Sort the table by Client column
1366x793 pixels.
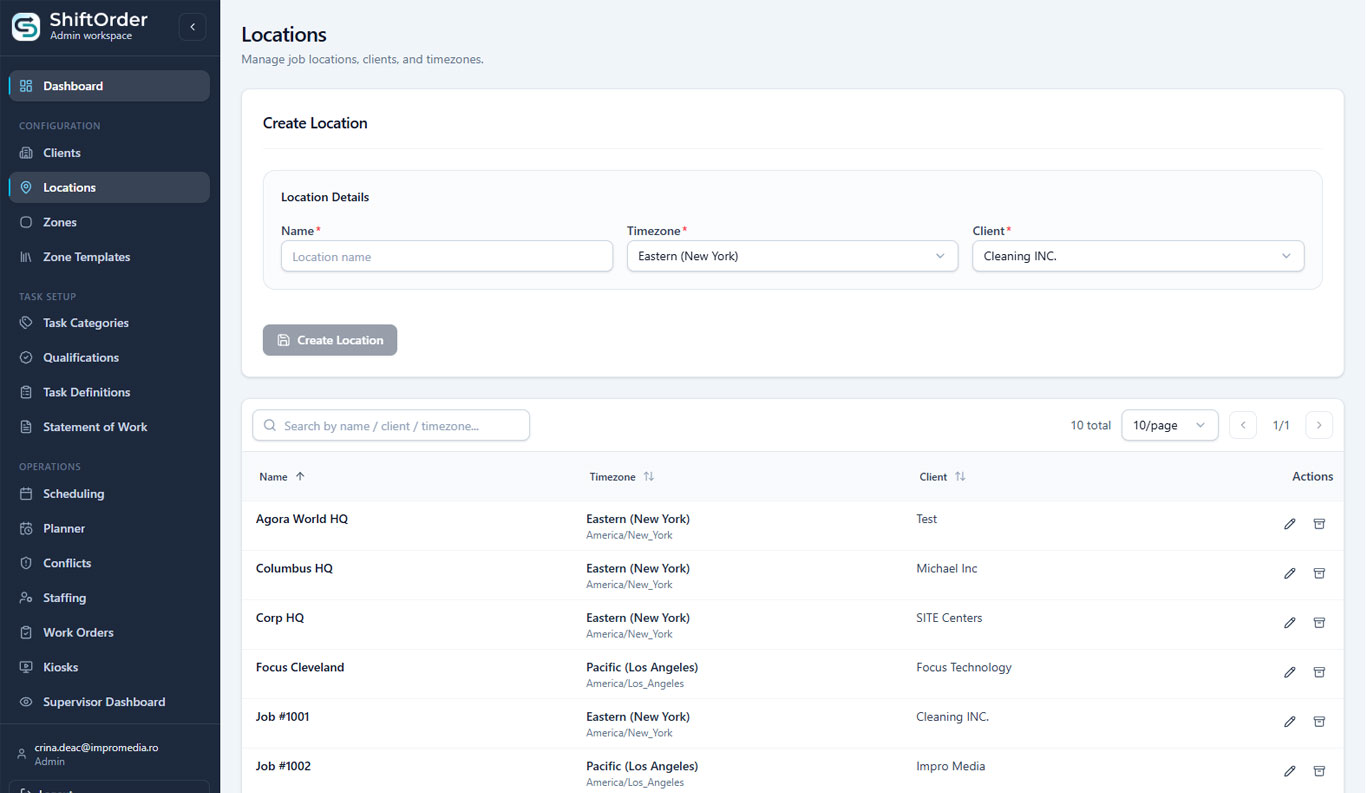click(943, 477)
